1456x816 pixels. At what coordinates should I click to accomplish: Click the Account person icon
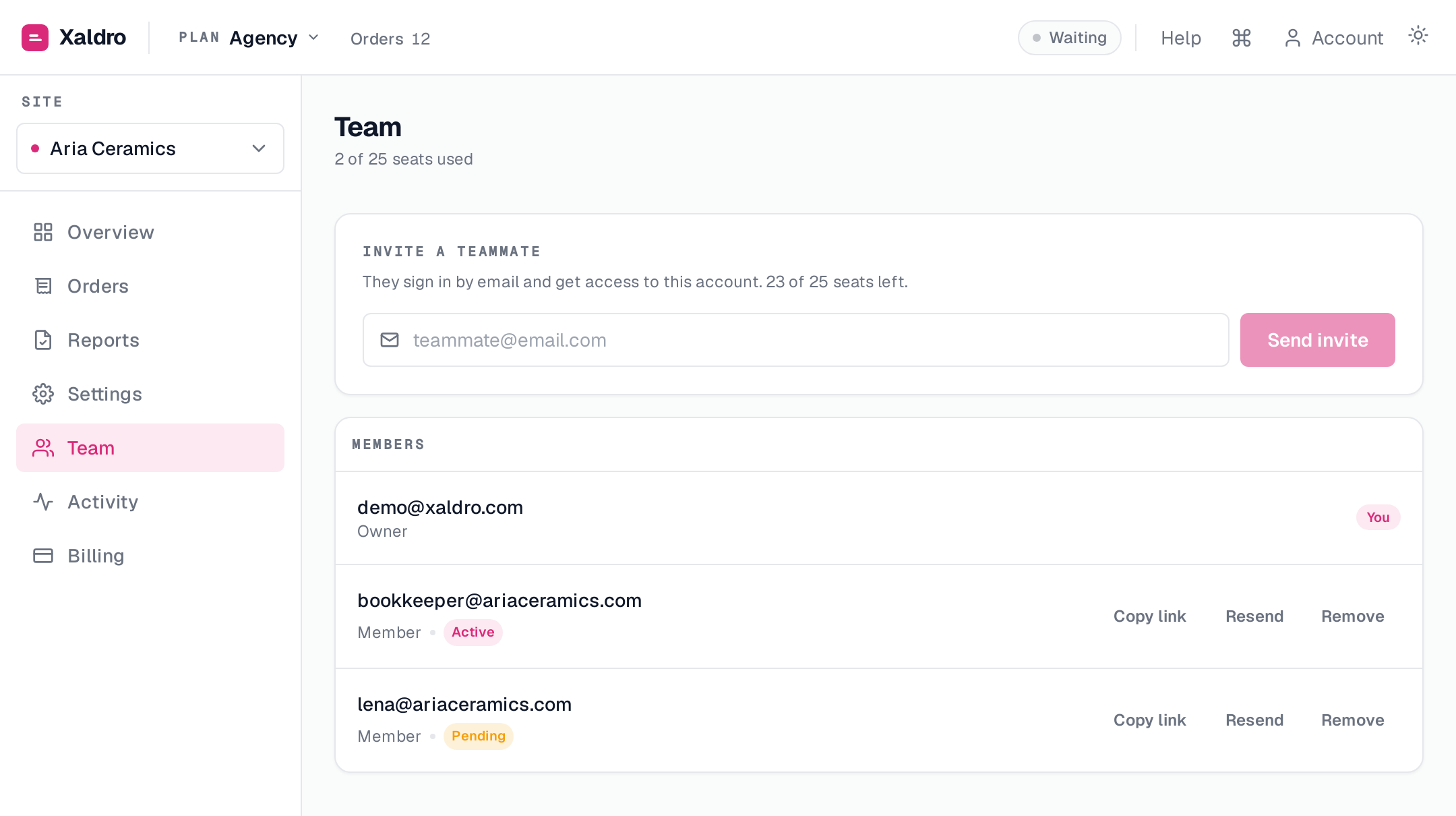1292,38
